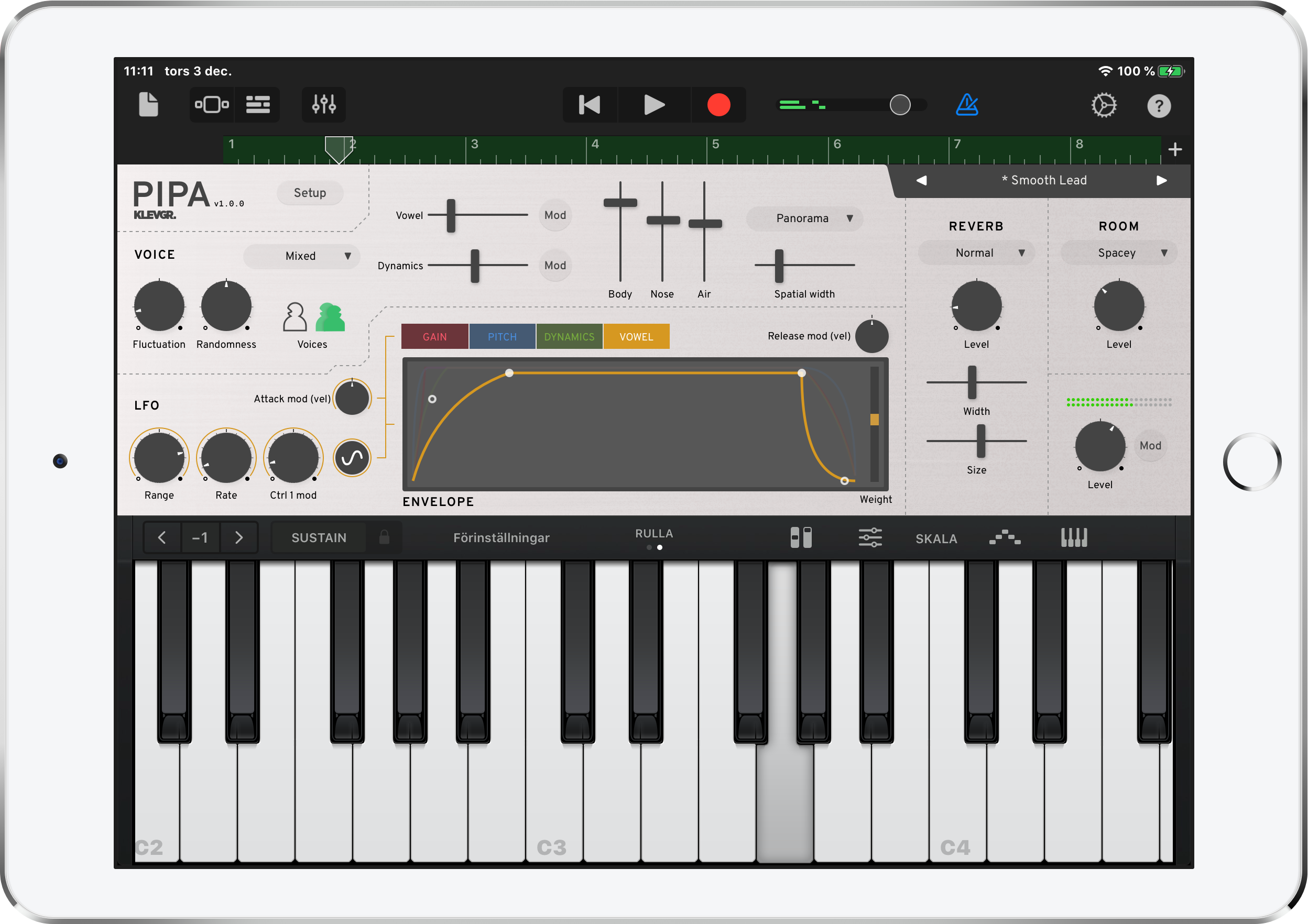Select the green multiple voices icon
1308x924 pixels.
coord(331,317)
